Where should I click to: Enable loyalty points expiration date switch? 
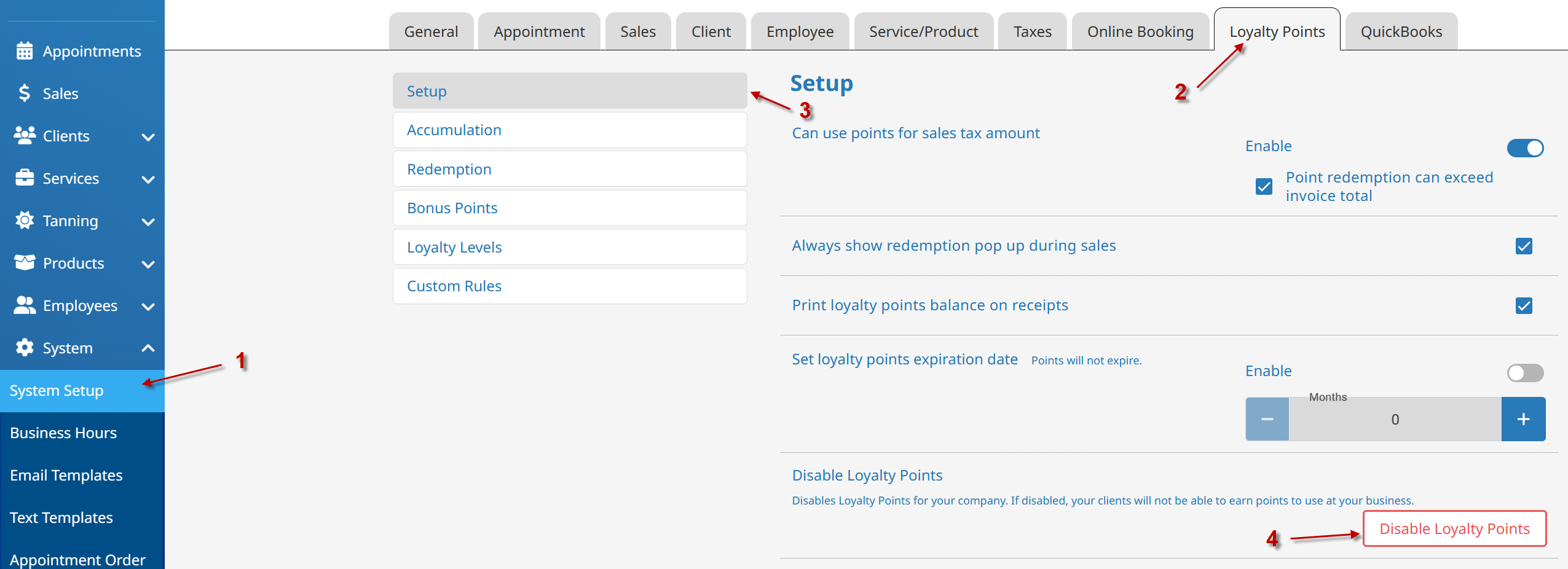click(1524, 372)
